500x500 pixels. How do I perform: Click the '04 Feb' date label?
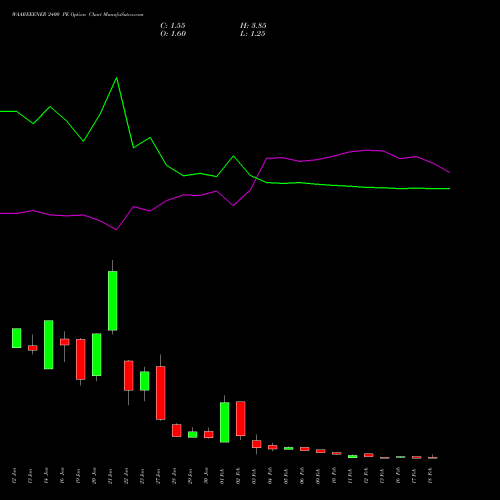pos(270,476)
